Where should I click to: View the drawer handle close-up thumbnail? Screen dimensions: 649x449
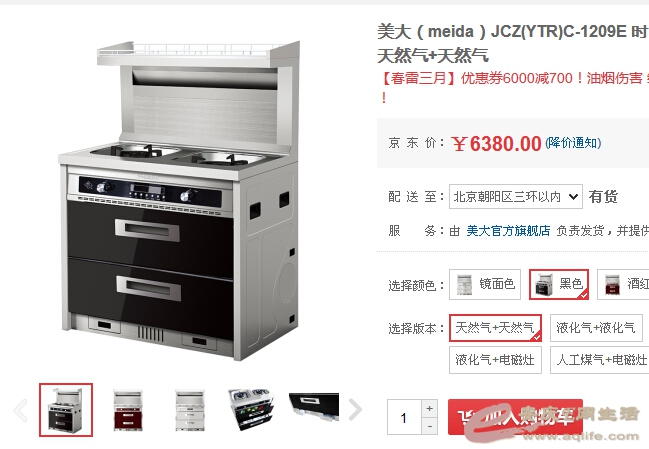click(x=314, y=405)
